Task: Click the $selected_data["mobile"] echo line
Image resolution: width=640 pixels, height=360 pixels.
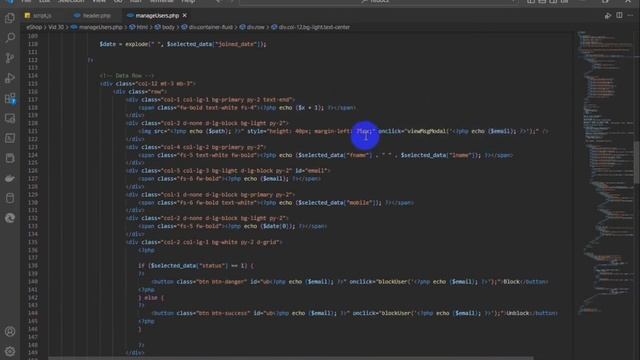Action: click(x=276, y=202)
